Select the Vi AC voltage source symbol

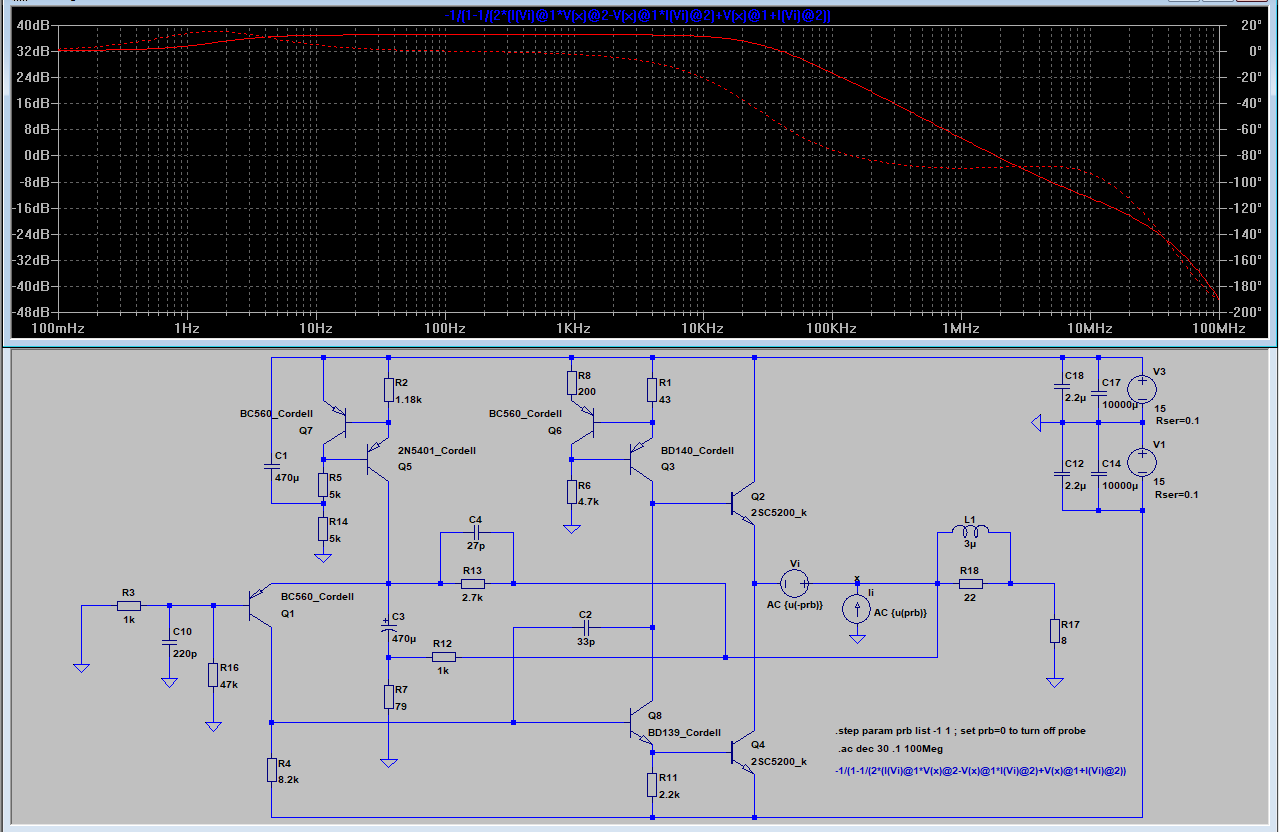click(x=795, y=582)
